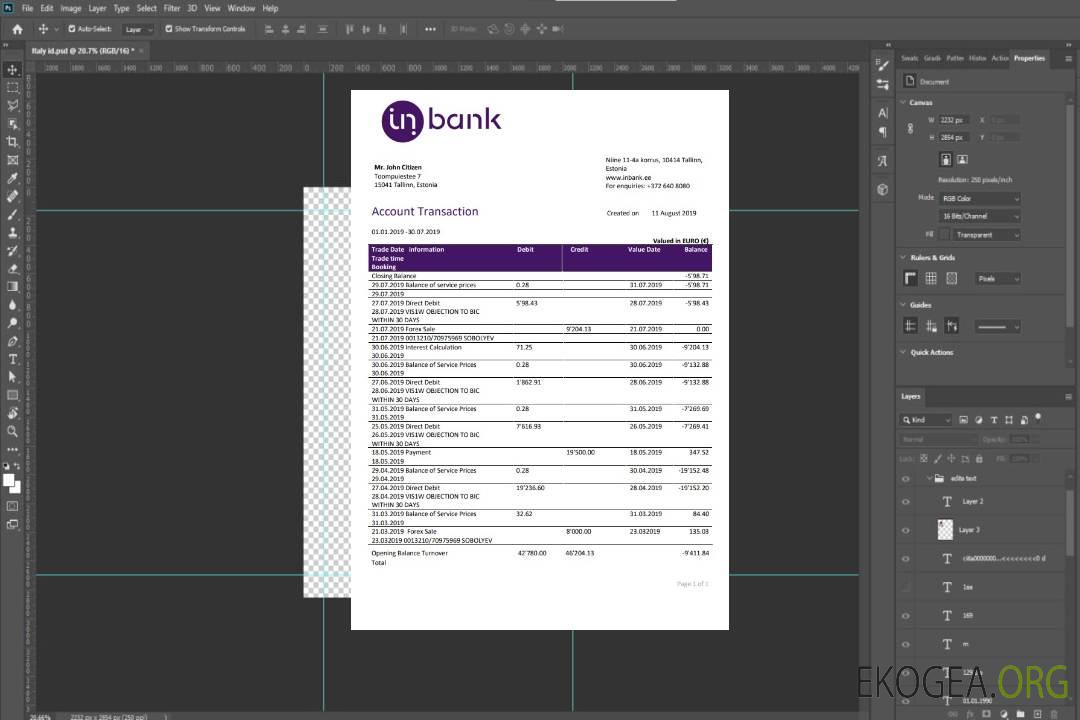Select the Horizontal Type tool

[12, 359]
